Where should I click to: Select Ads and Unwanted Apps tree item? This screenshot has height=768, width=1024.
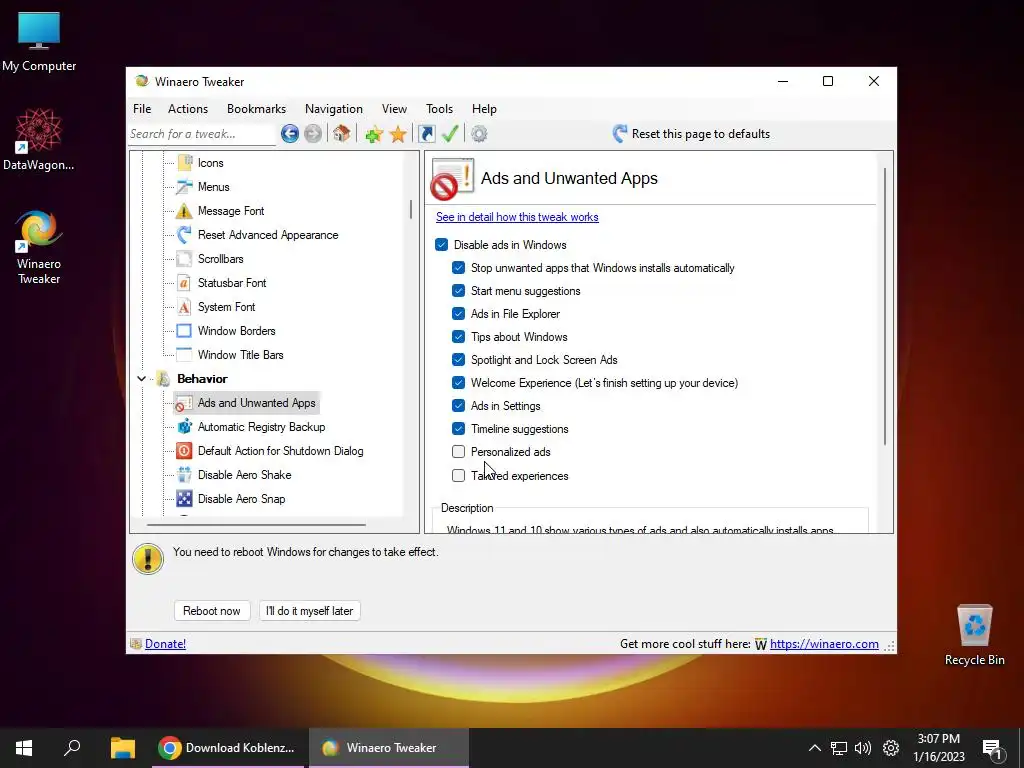246,403
